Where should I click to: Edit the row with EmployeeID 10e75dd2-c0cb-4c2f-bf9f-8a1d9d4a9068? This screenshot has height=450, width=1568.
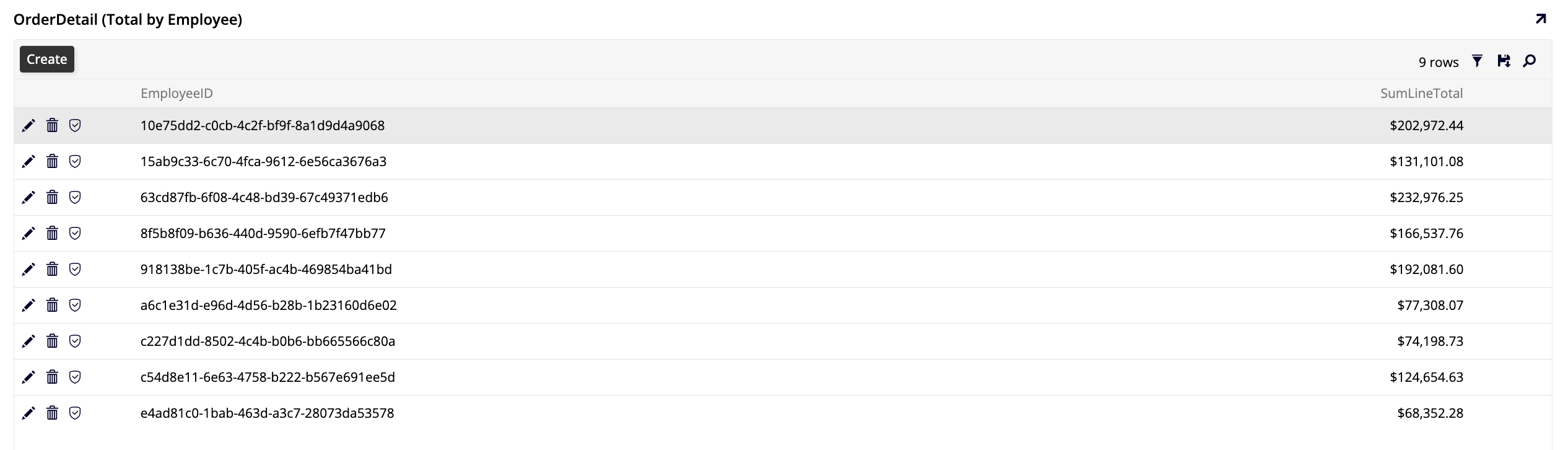pos(28,126)
